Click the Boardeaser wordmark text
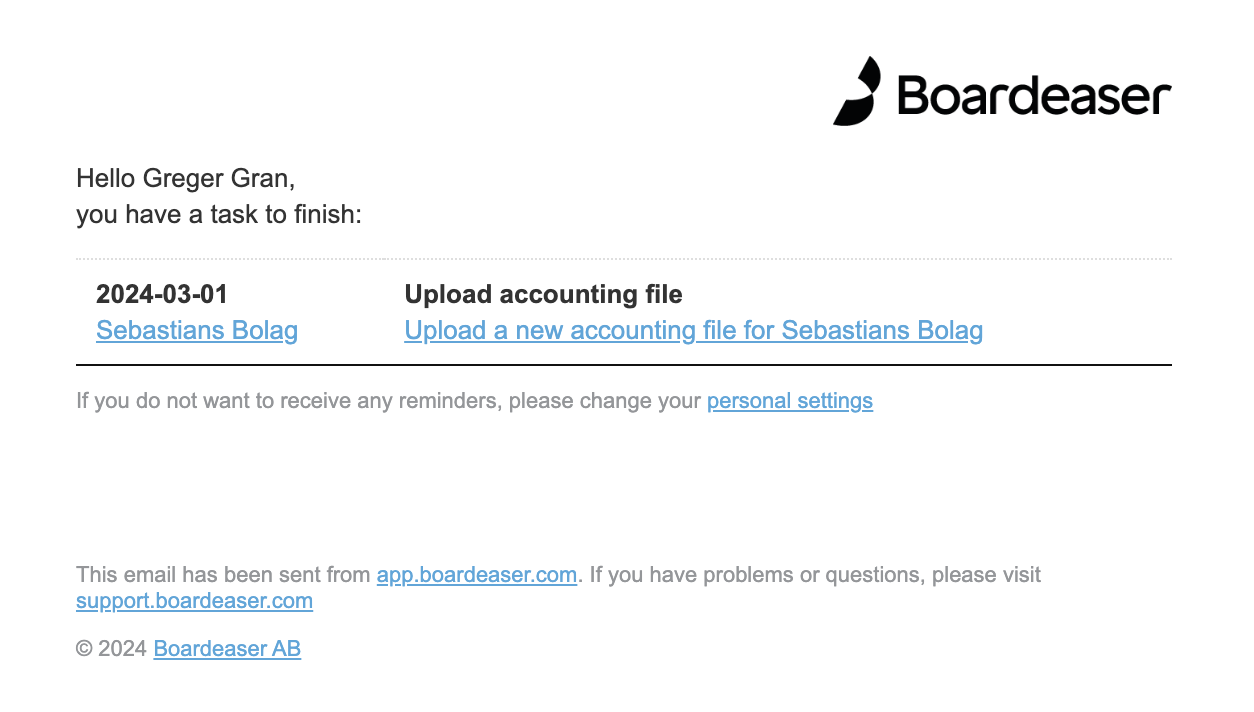1254x712 pixels. coord(1034,95)
